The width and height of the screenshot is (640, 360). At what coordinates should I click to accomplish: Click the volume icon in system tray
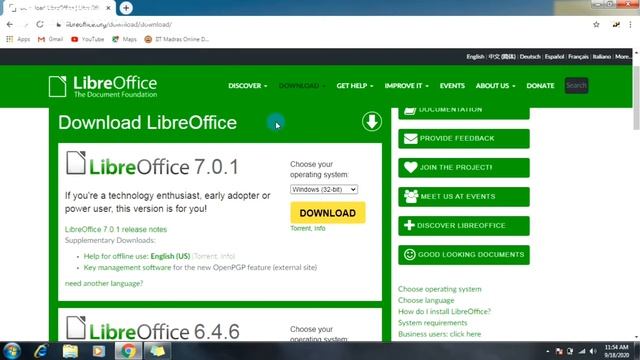pyautogui.click(x=593, y=351)
